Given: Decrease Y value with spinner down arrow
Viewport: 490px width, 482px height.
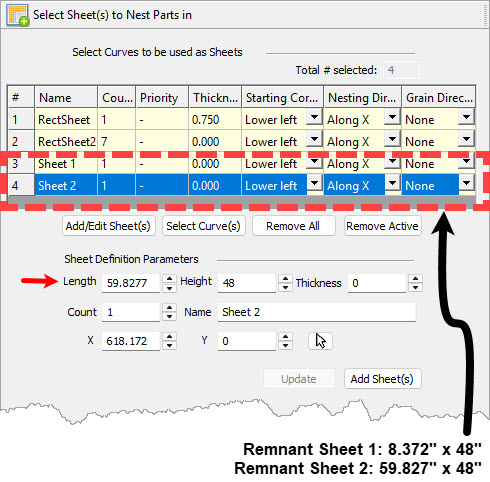Looking at the screenshot, I should coord(285,346).
